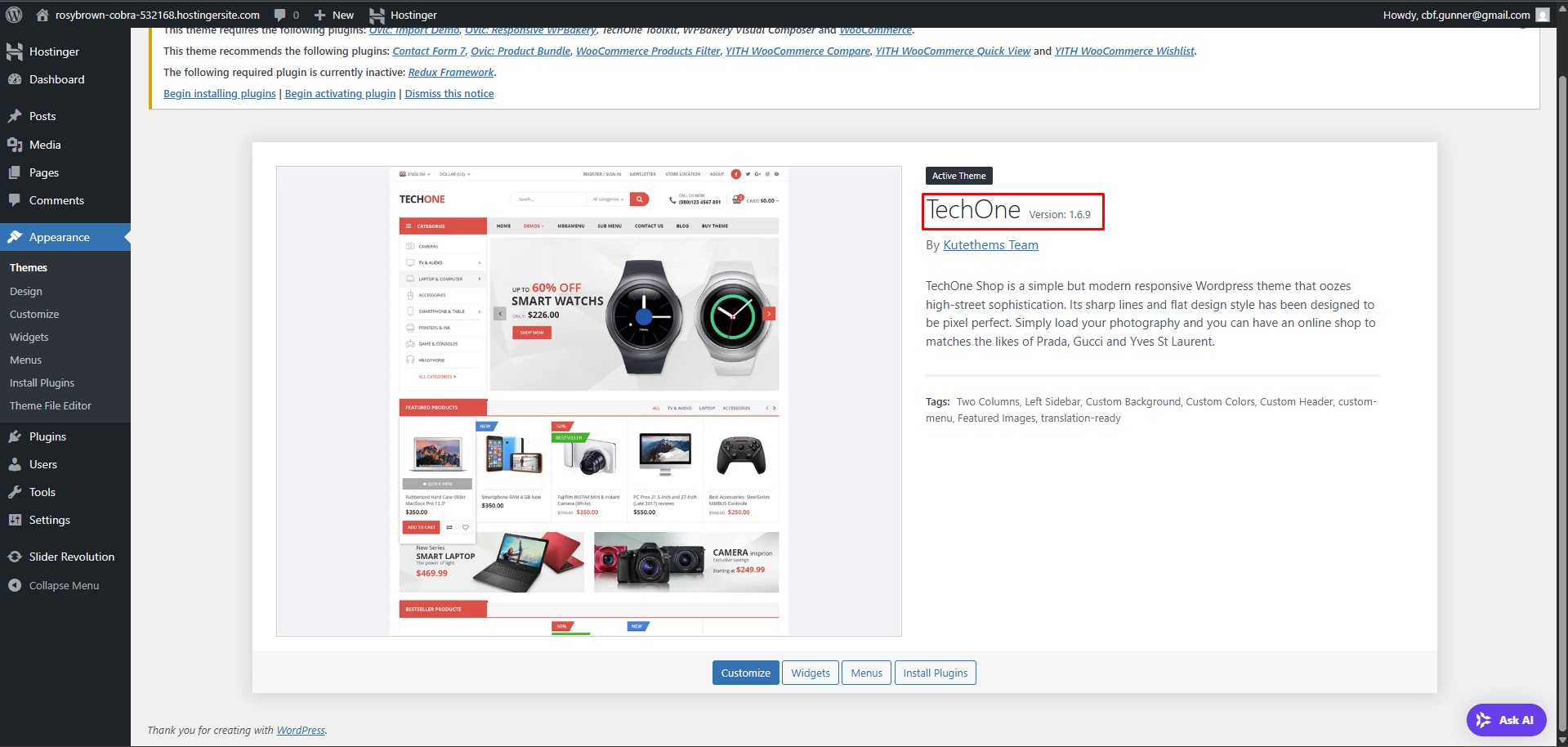Open Install Plugins in sidebar submenu

42,382
